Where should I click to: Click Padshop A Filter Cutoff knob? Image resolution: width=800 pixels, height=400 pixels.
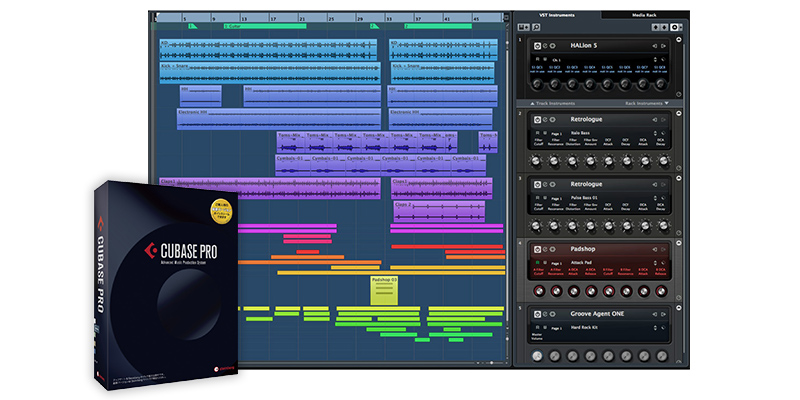pos(538,291)
